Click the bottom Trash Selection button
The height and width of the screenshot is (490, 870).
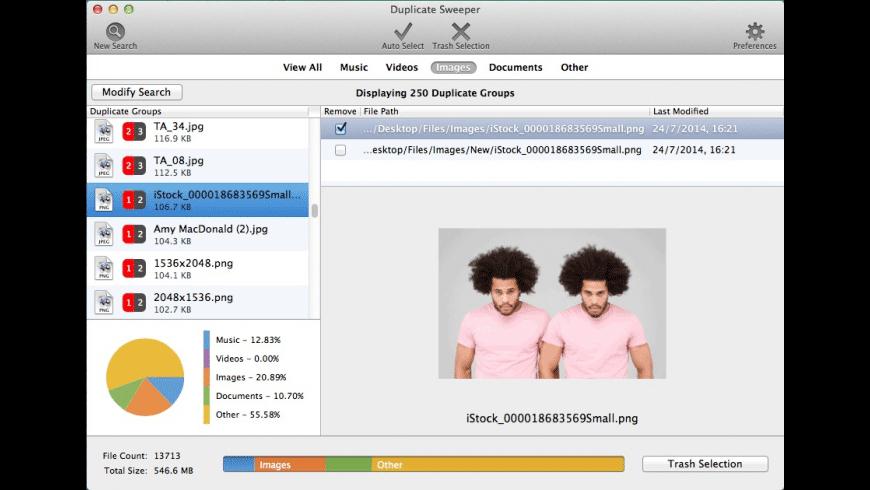coord(705,464)
